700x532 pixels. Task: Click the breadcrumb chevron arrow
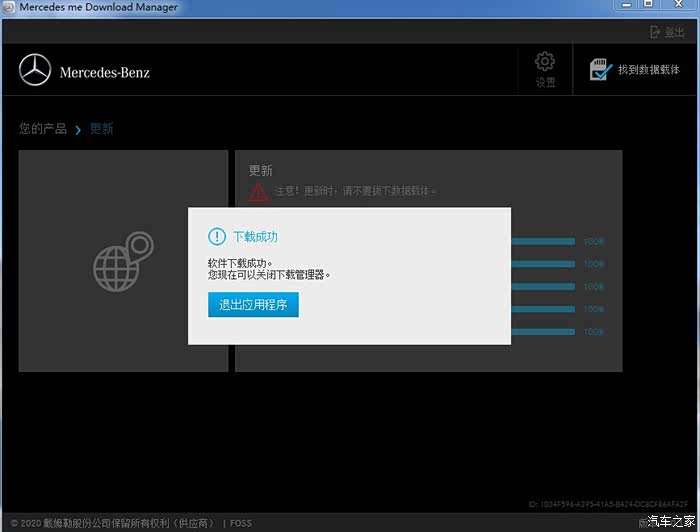coord(78,130)
